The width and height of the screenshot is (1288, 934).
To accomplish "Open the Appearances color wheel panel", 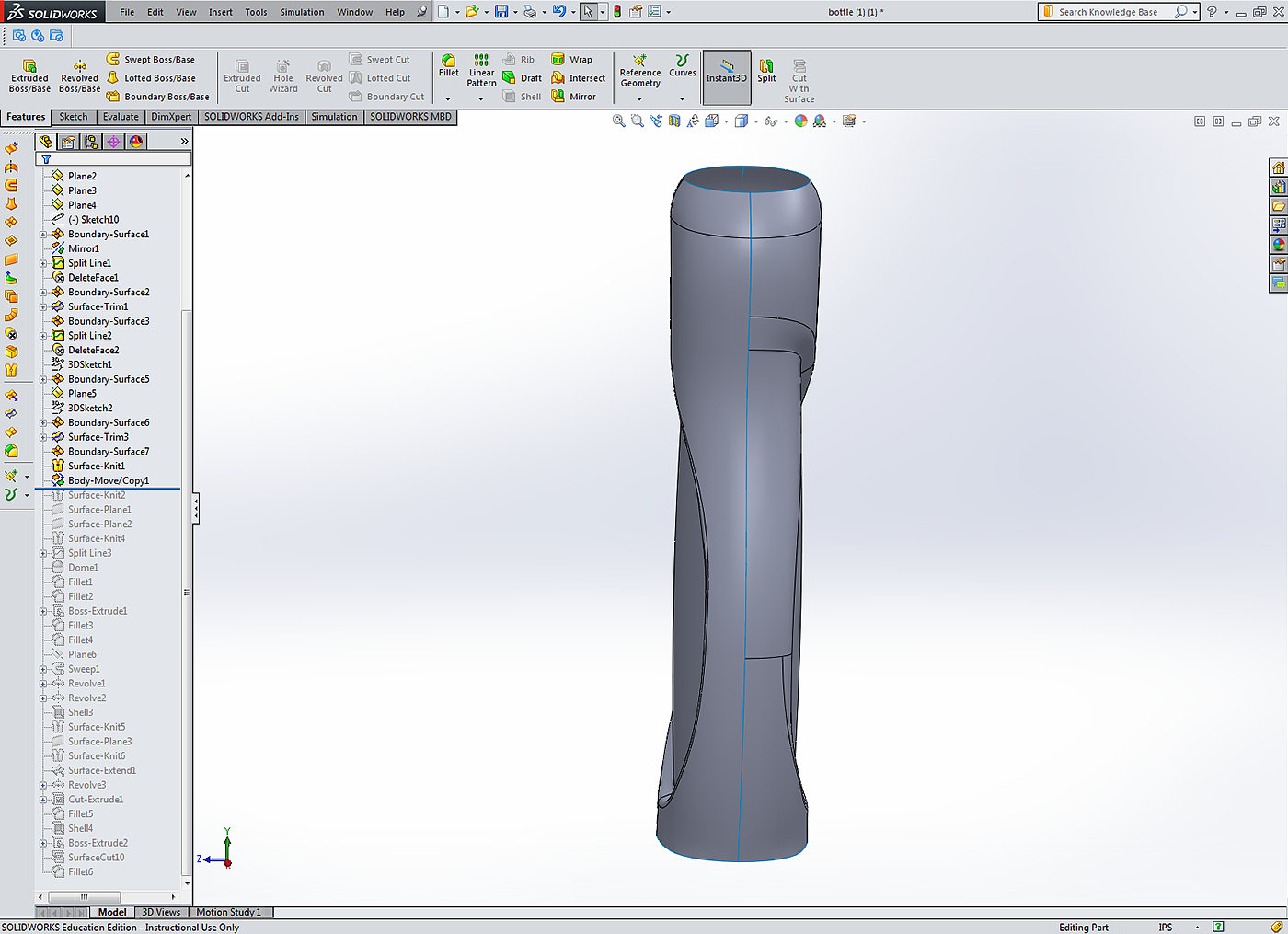I will point(1278,245).
